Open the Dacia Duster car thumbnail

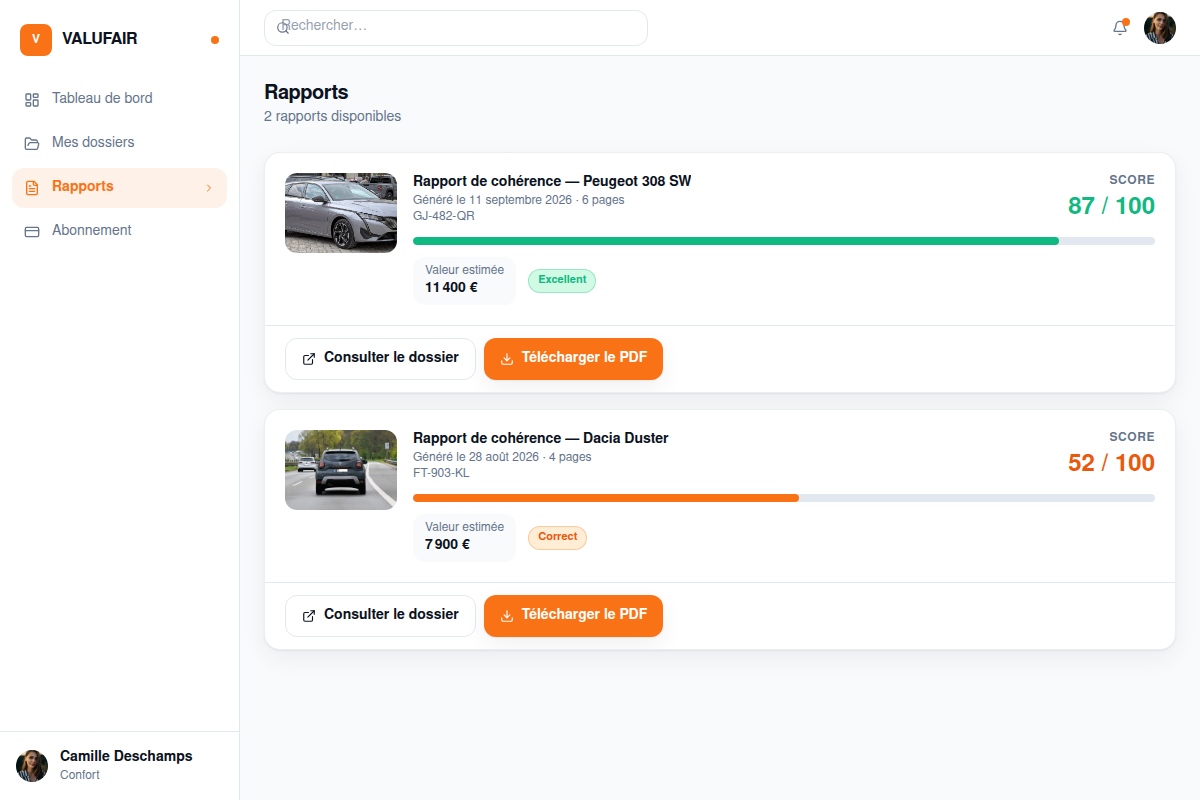pyautogui.click(x=341, y=470)
